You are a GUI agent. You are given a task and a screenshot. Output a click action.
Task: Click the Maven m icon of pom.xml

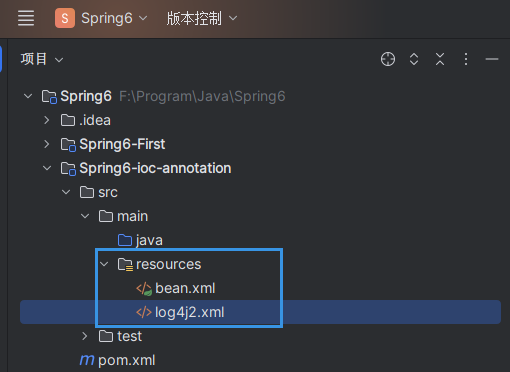[87, 360]
